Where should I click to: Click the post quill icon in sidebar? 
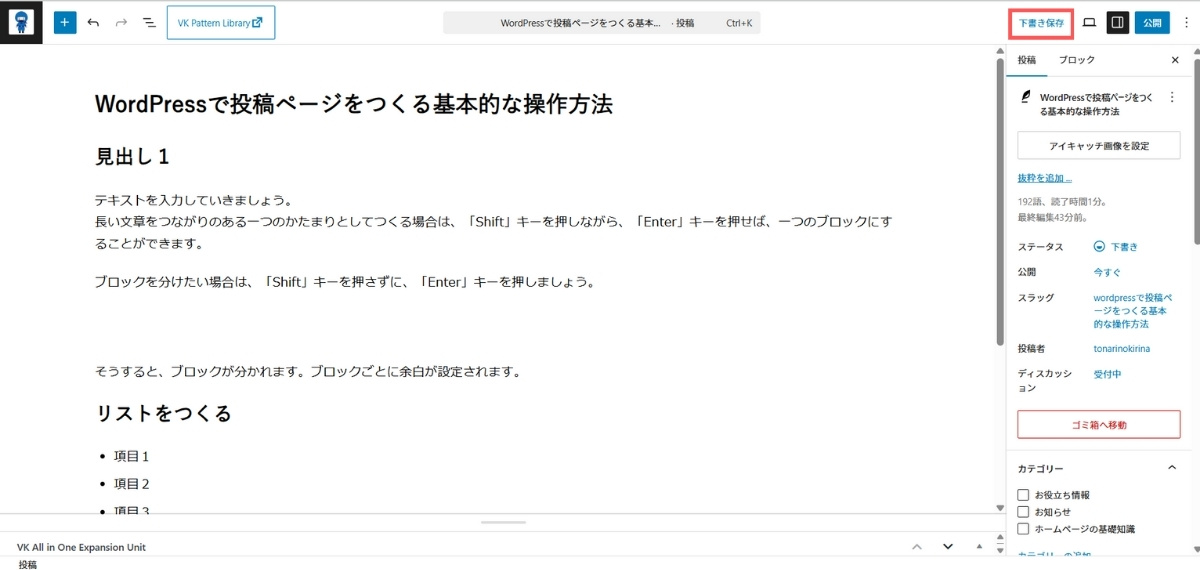pyautogui.click(x=1025, y=98)
